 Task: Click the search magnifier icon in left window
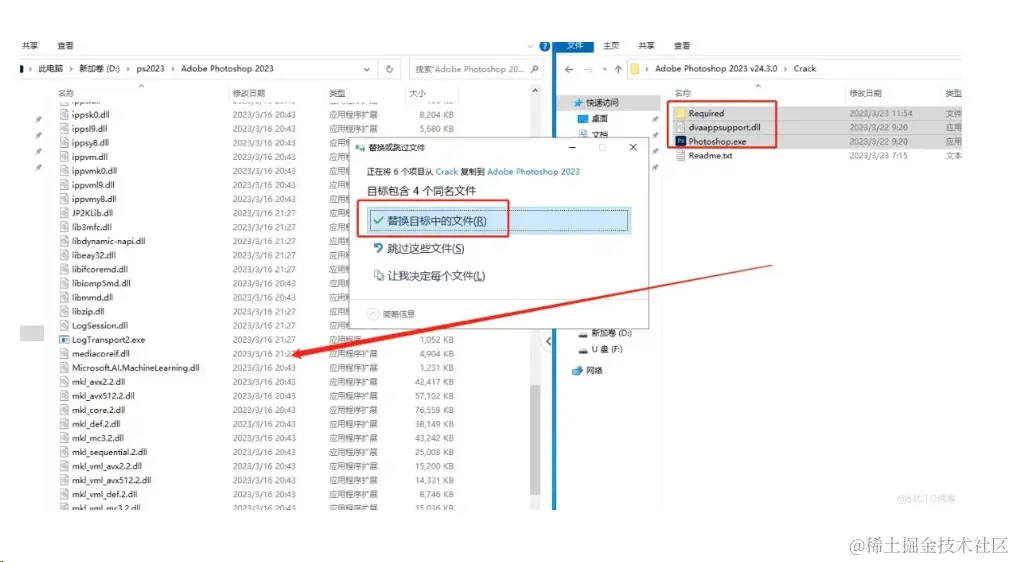pyautogui.click(x=535, y=69)
